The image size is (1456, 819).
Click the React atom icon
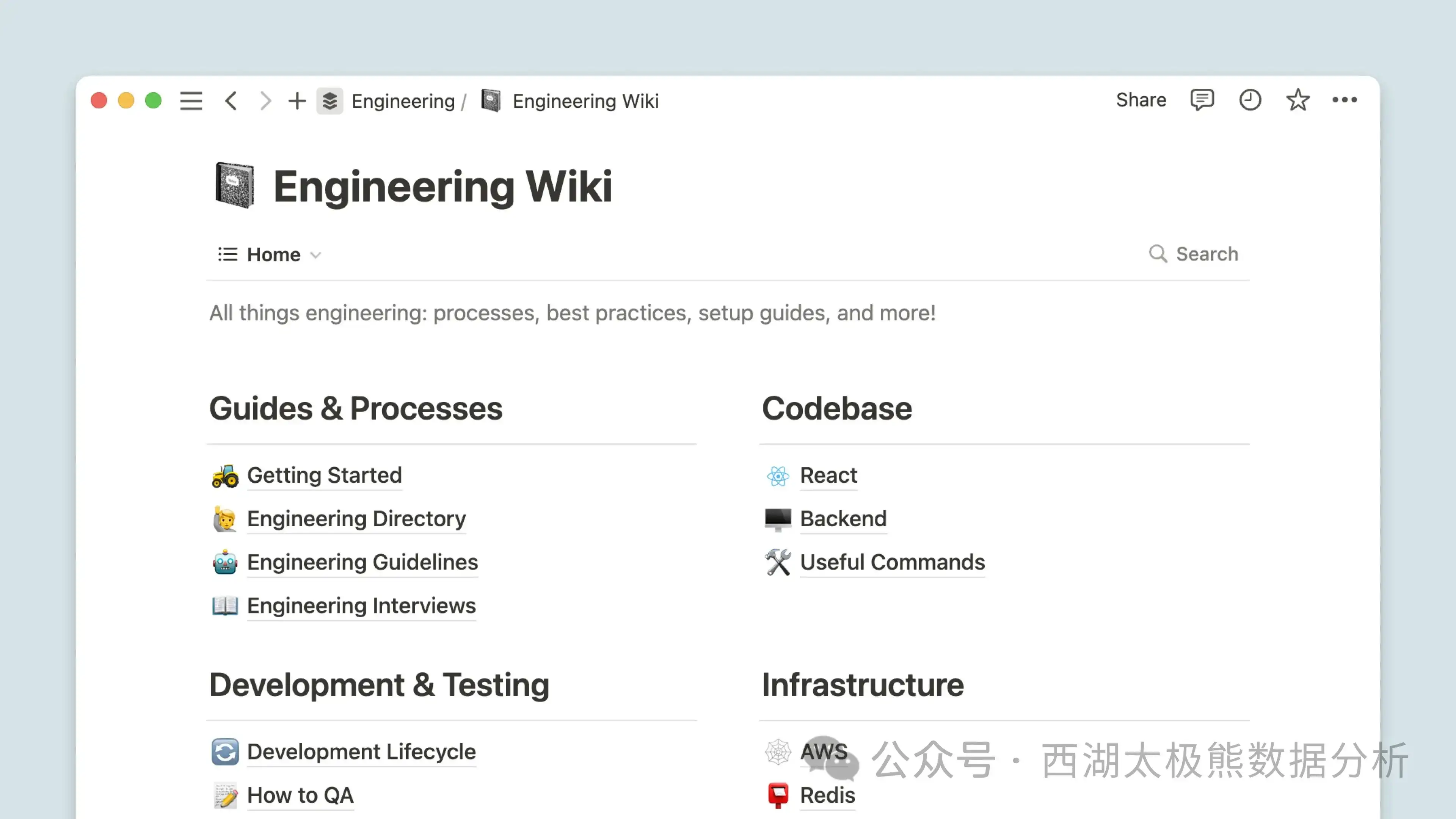coord(778,476)
